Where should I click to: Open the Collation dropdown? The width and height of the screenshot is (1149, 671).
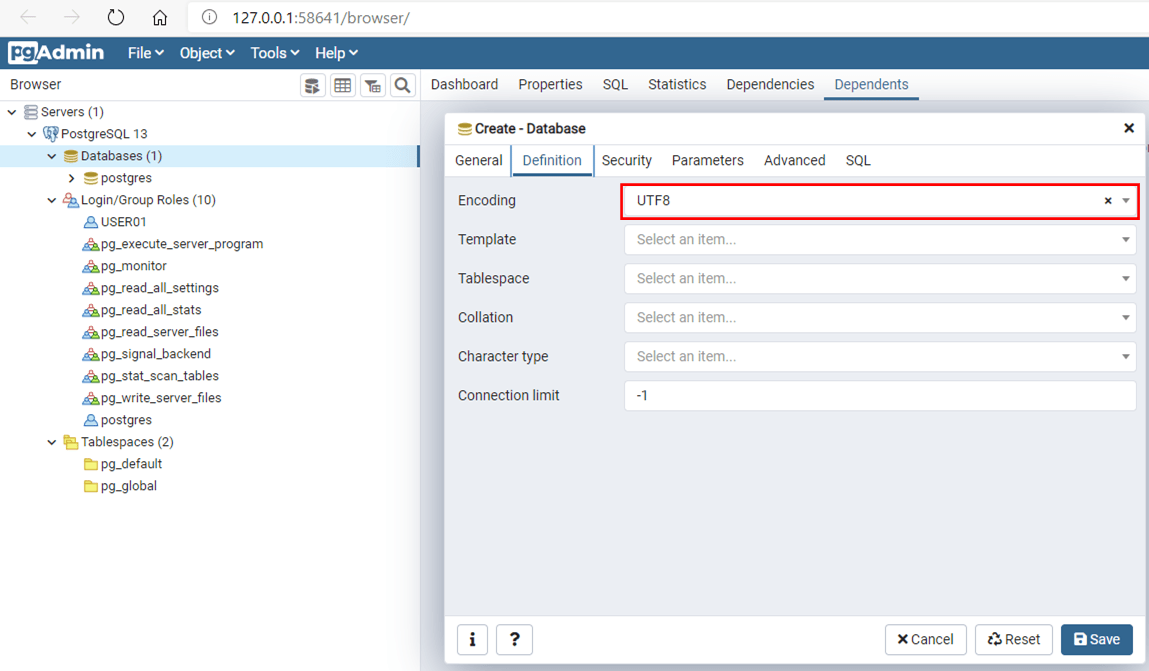879,318
